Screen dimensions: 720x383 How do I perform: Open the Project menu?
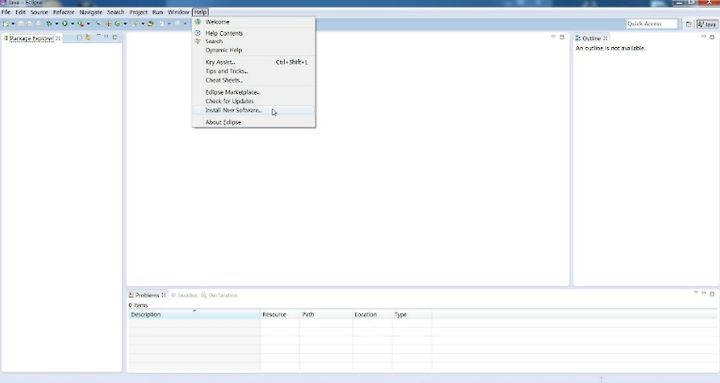click(138, 12)
